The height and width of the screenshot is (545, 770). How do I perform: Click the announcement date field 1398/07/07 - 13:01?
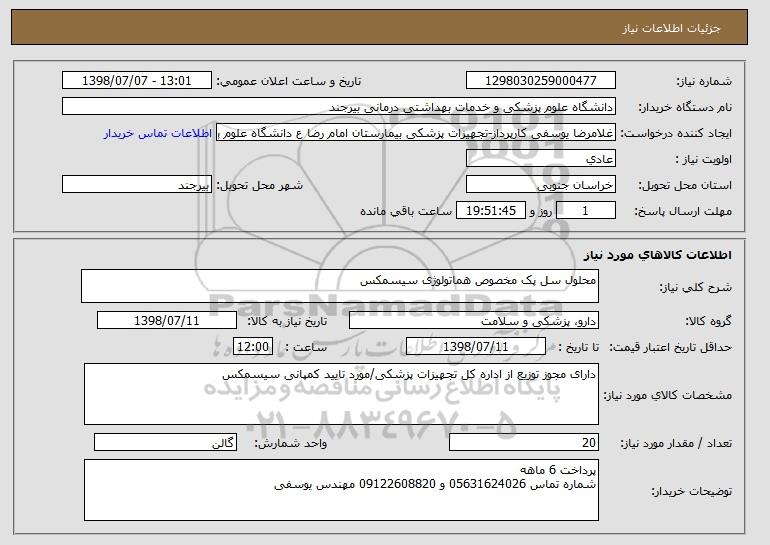[x=137, y=81]
